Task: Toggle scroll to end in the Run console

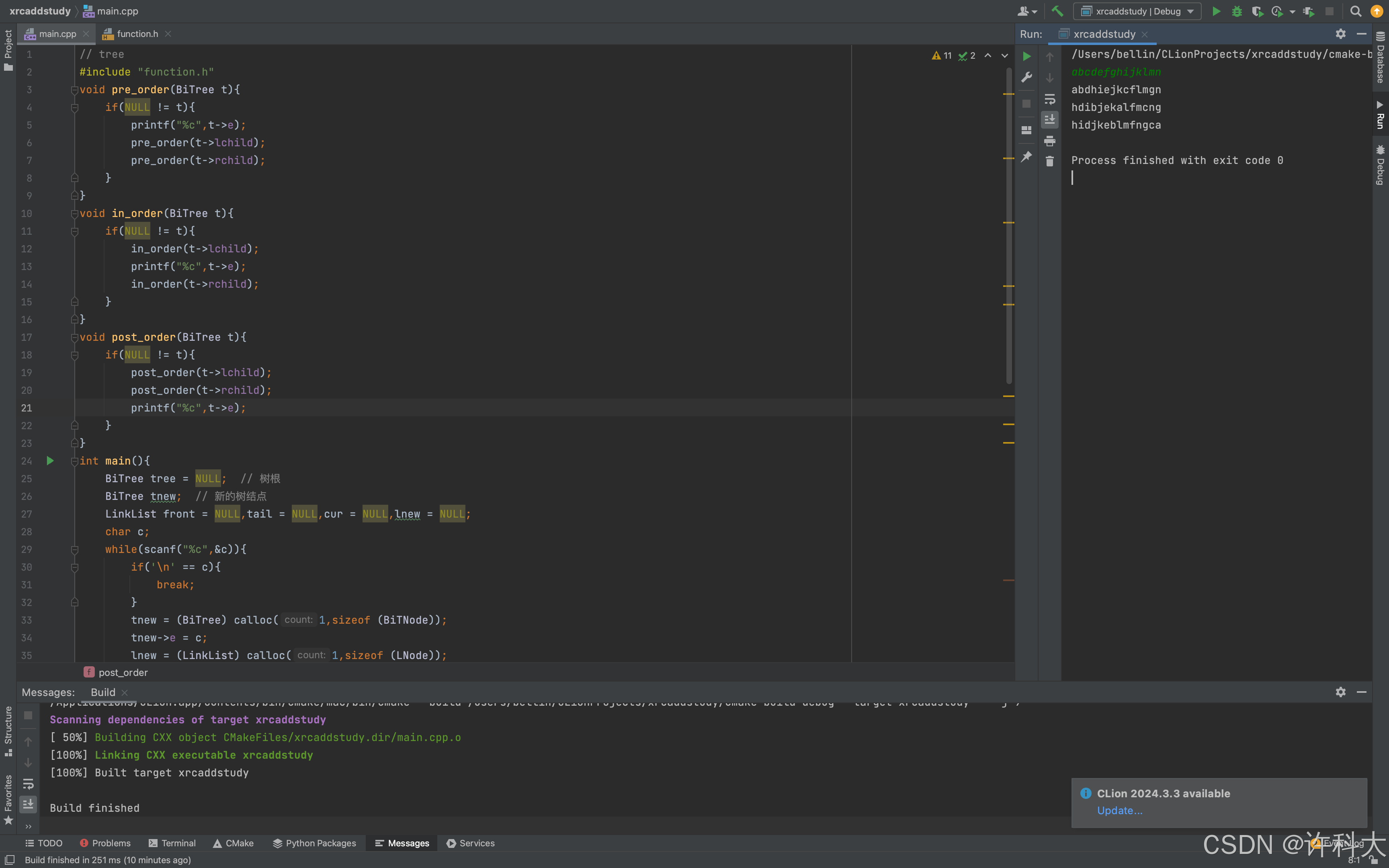Action: coord(1049,119)
